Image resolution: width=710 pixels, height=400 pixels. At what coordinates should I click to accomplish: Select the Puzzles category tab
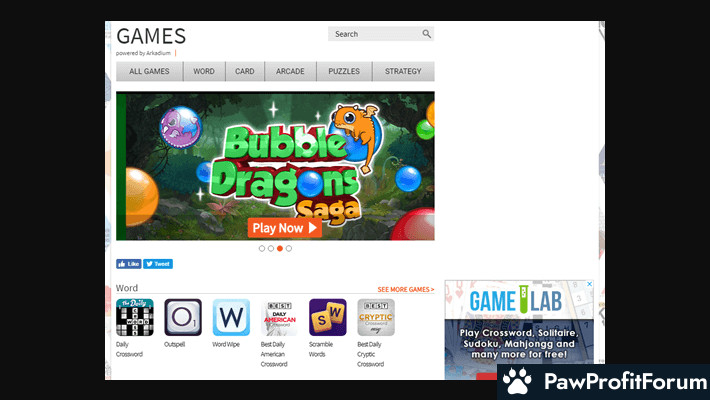point(344,71)
